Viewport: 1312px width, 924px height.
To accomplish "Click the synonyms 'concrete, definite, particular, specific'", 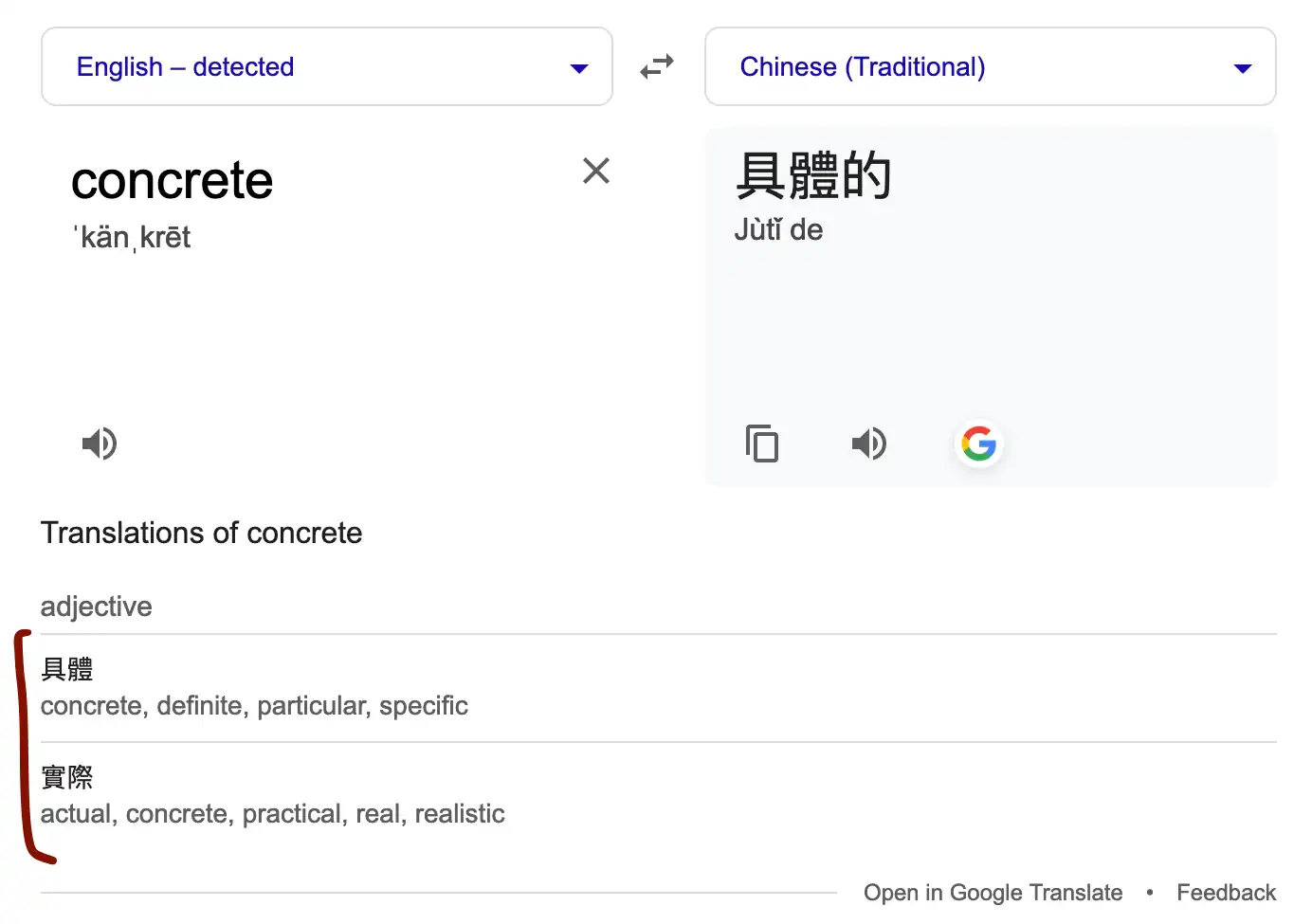I will (x=254, y=706).
